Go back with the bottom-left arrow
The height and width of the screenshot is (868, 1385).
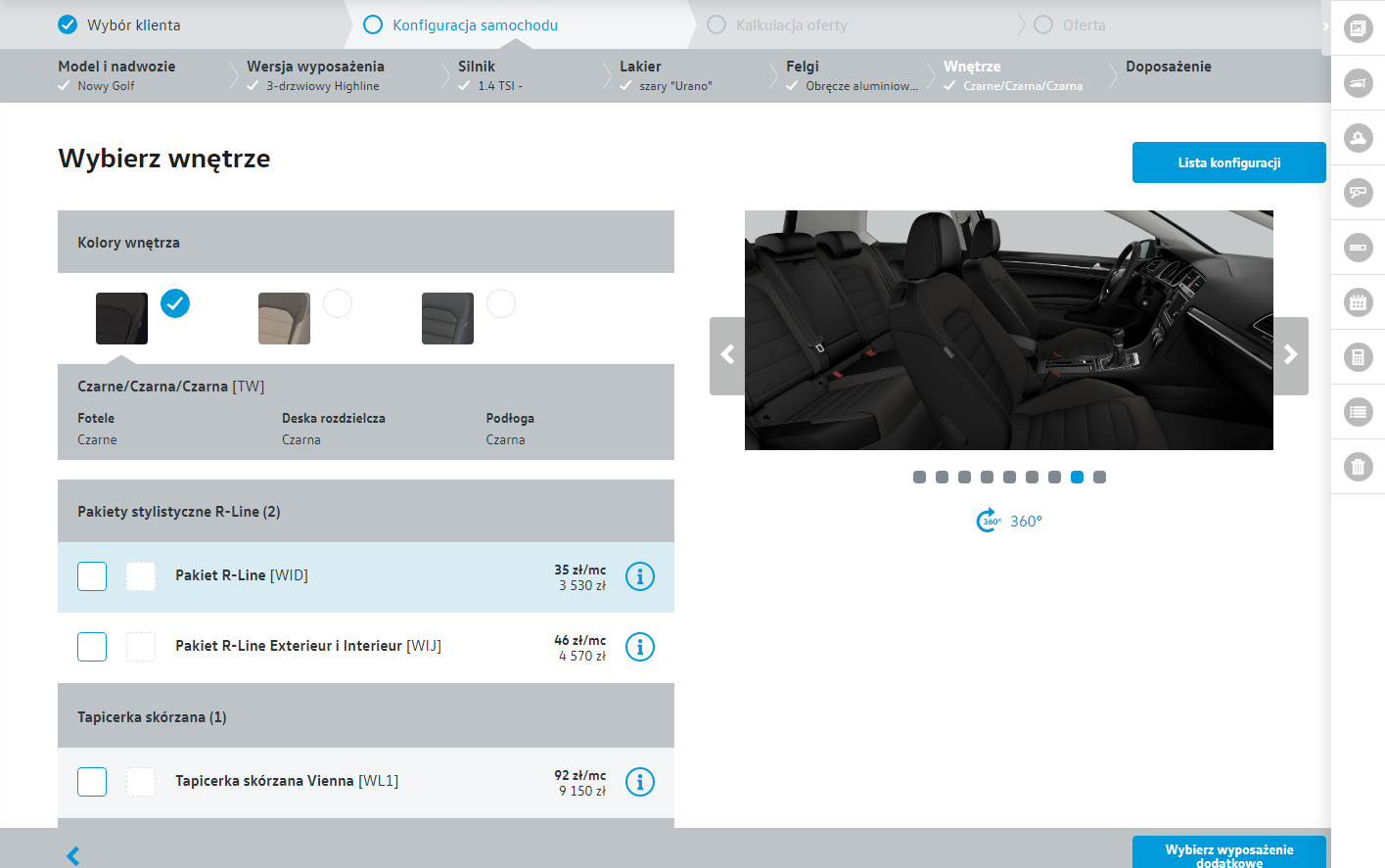tap(72, 855)
